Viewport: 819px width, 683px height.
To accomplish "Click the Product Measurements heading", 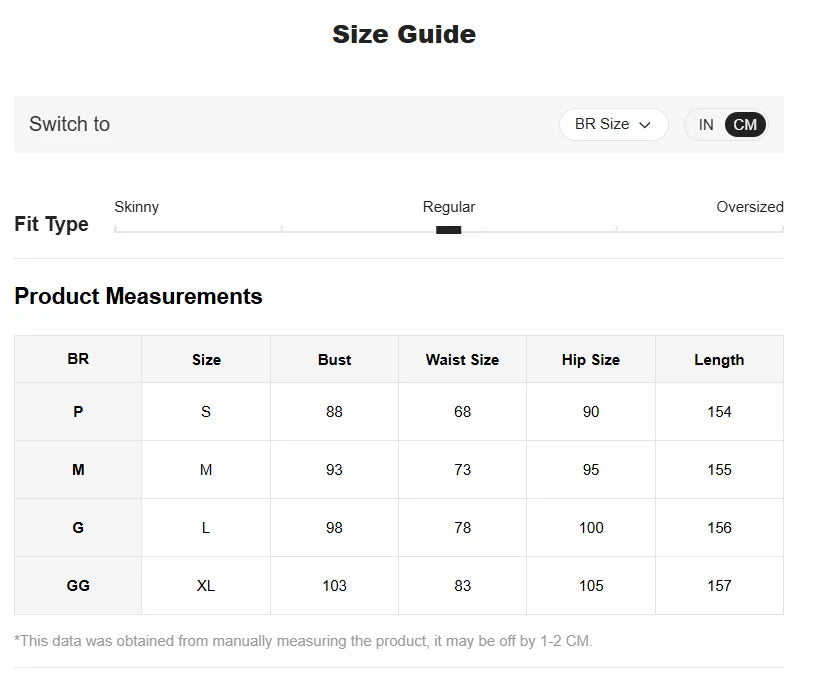I will (138, 296).
